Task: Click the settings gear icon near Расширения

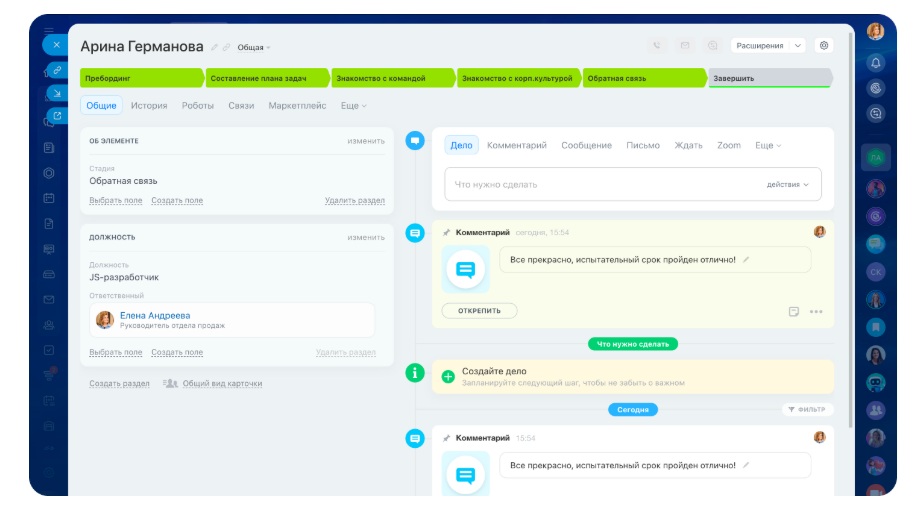Action: [x=823, y=45]
